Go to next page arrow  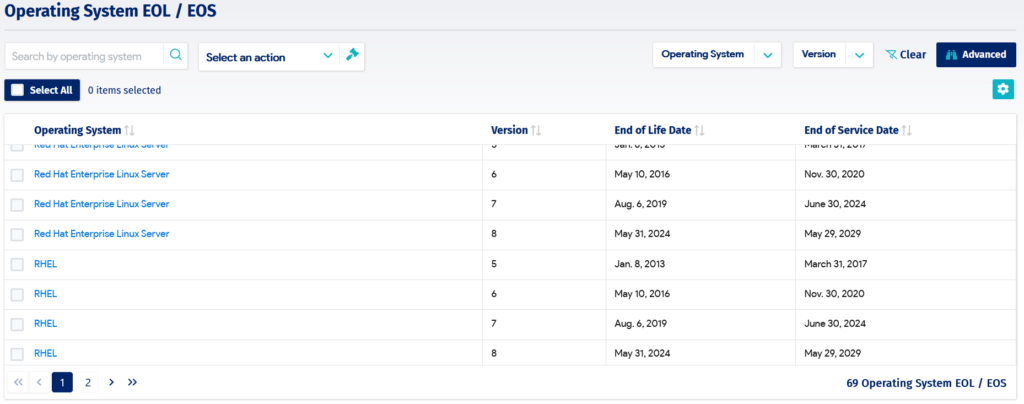pyautogui.click(x=111, y=382)
